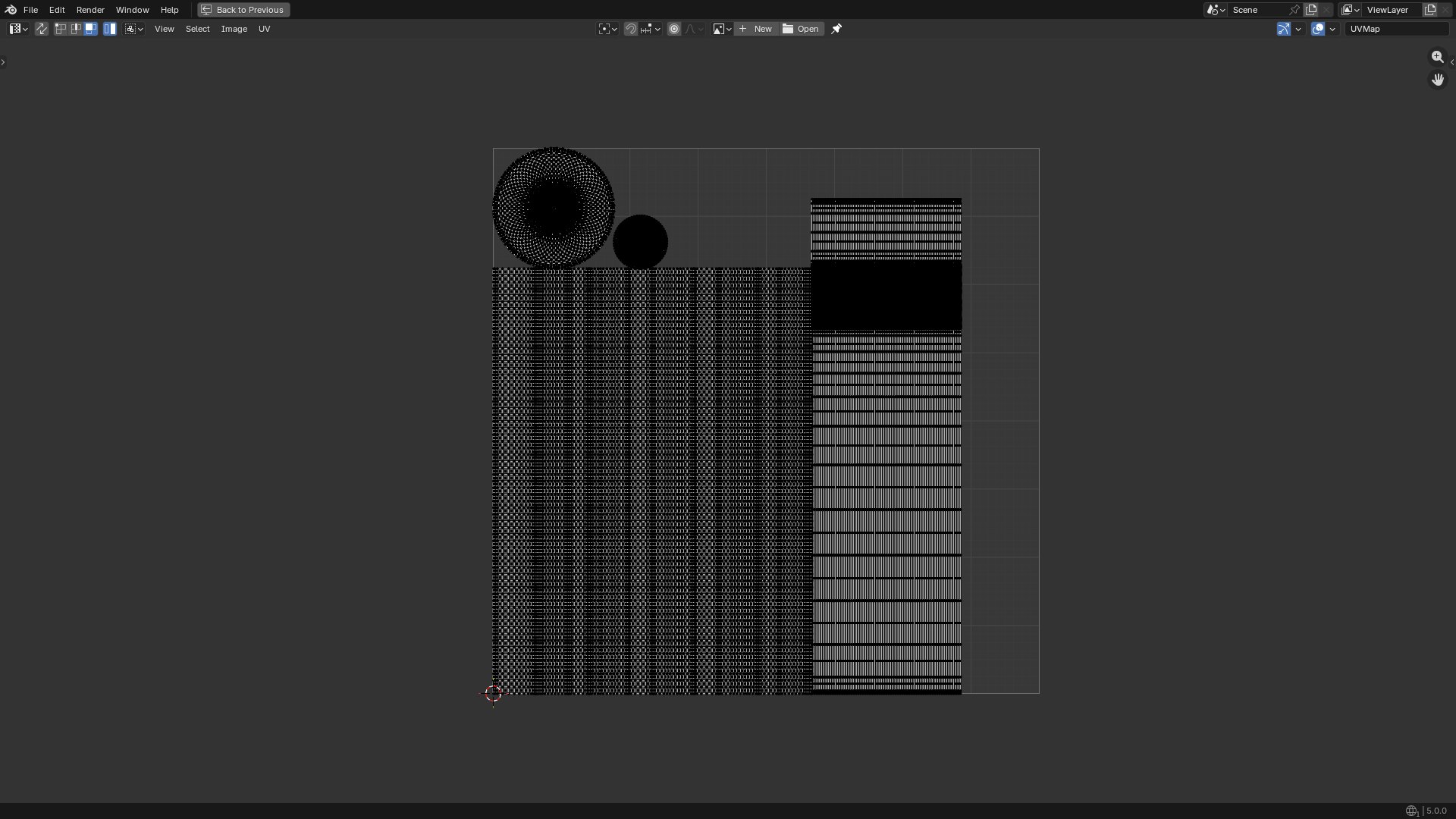Open gizmo options dropdown
Screen dimensions: 1456x819
1298,29
